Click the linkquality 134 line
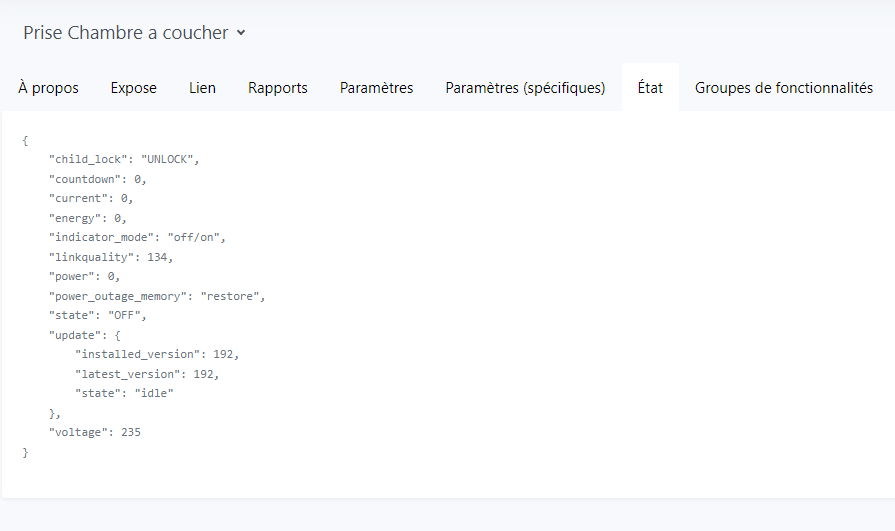The height and width of the screenshot is (531, 895). (x=111, y=258)
